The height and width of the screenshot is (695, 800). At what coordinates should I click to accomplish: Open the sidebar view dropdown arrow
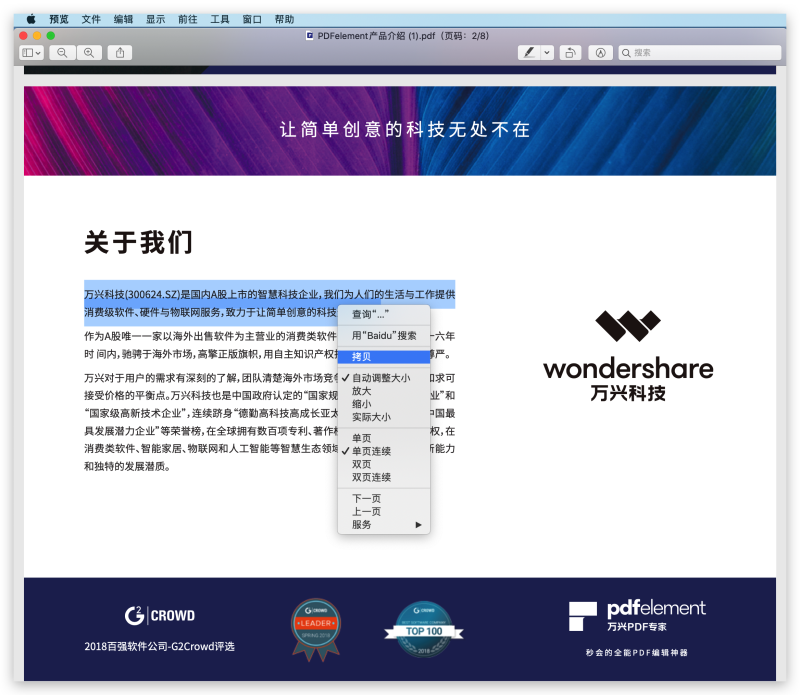pos(40,52)
